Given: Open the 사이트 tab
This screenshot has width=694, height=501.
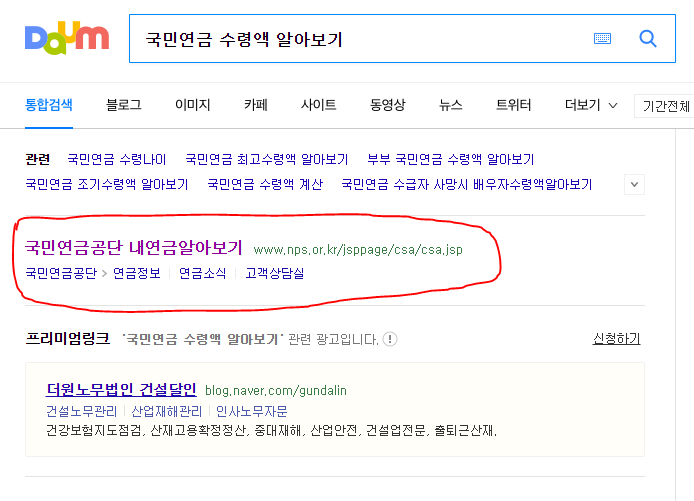Looking at the screenshot, I should coord(319,105).
